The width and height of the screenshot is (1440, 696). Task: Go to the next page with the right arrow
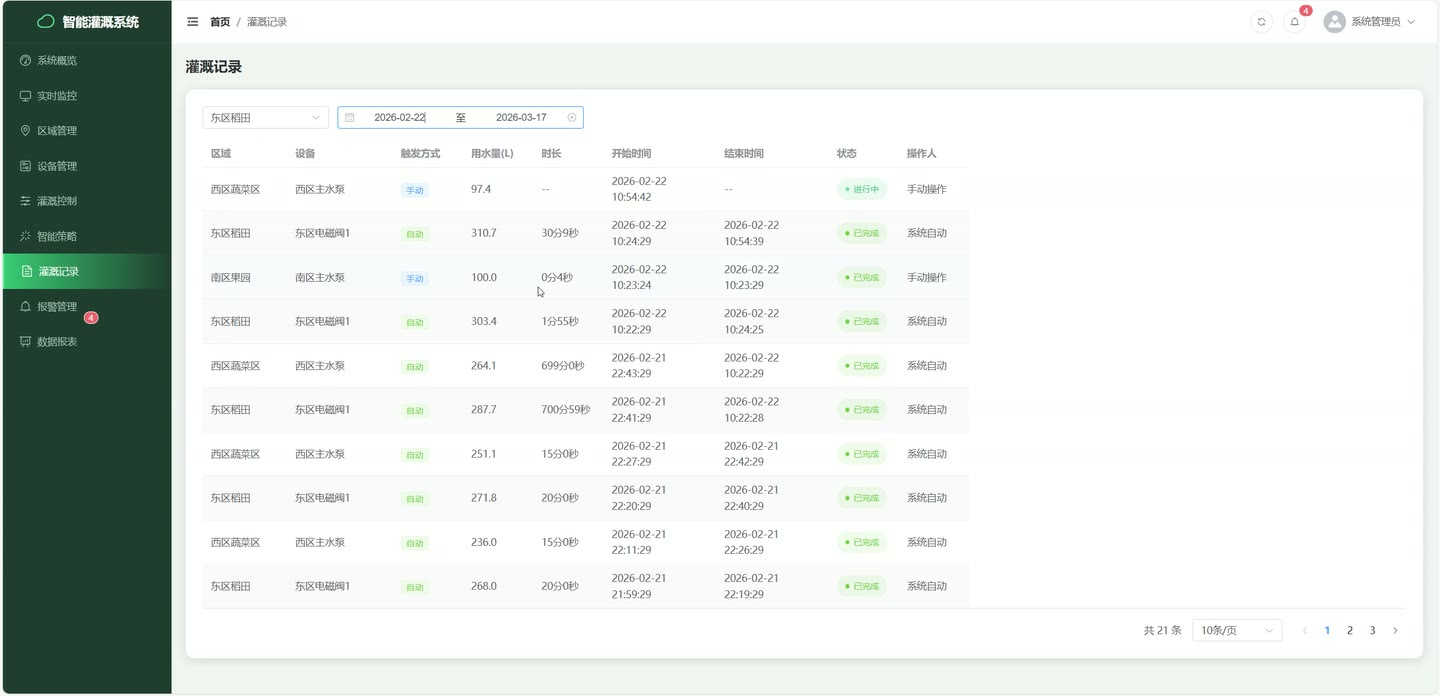pyautogui.click(x=1395, y=630)
